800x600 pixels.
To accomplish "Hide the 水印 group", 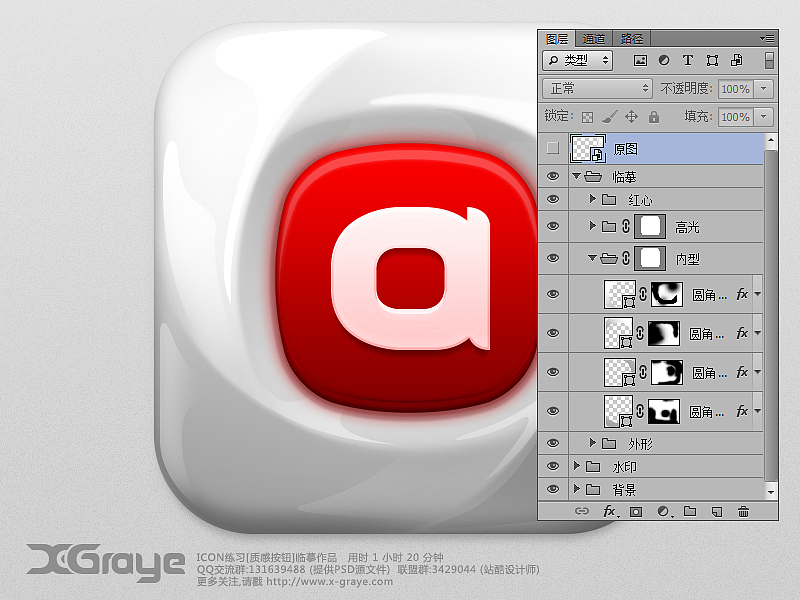I will click(x=553, y=466).
